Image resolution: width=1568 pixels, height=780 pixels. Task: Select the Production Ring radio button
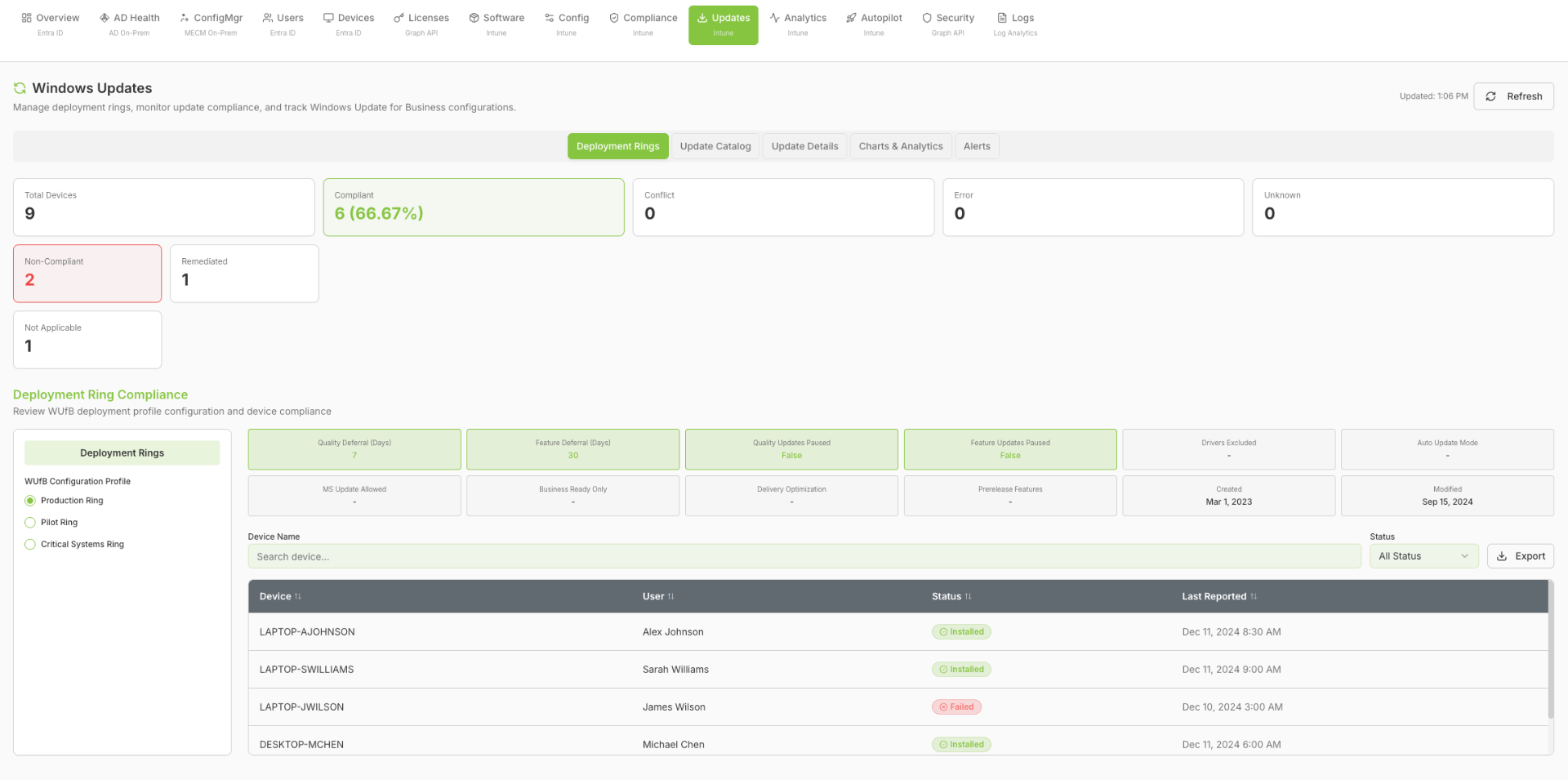click(x=30, y=501)
